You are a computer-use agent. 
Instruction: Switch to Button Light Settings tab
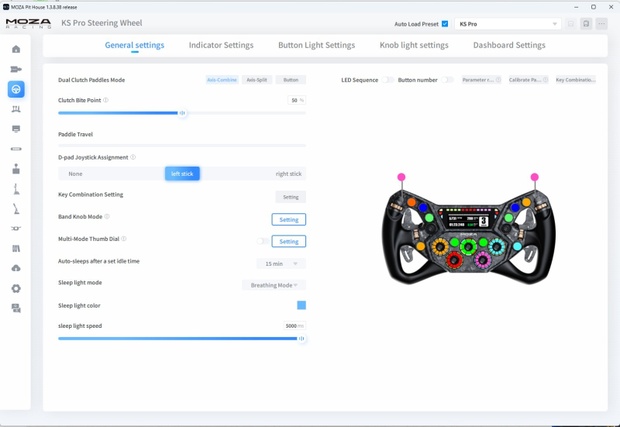tap(316, 45)
